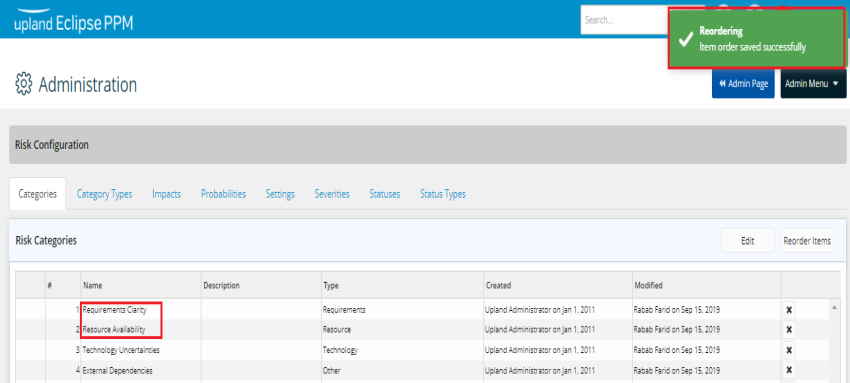Click the upland Eclipse PPM logo

pyautogui.click(x=73, y=23)
